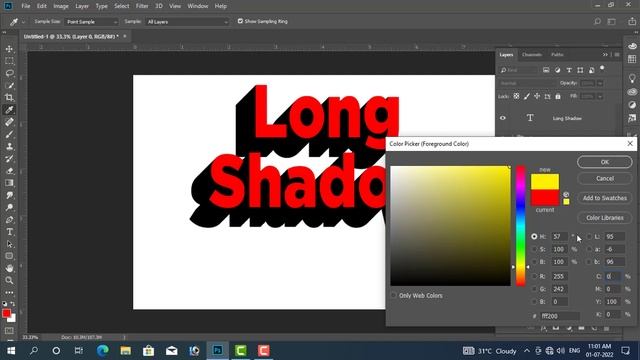Viewport: 640px width, 360px height.
Task: Select the S saturation radio button
Action: click(x=534, y=249)
